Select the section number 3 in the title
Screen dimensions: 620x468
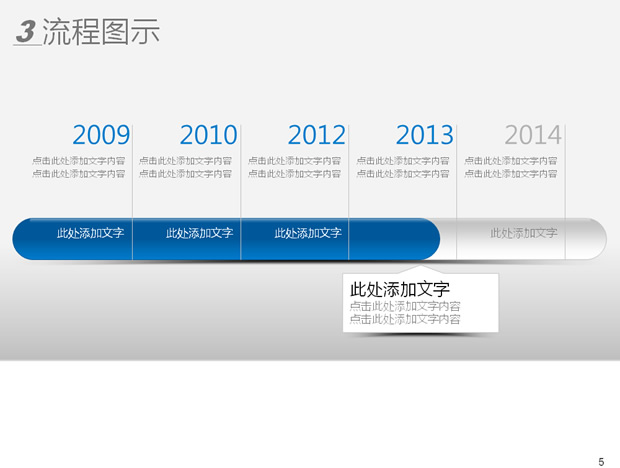26,32
